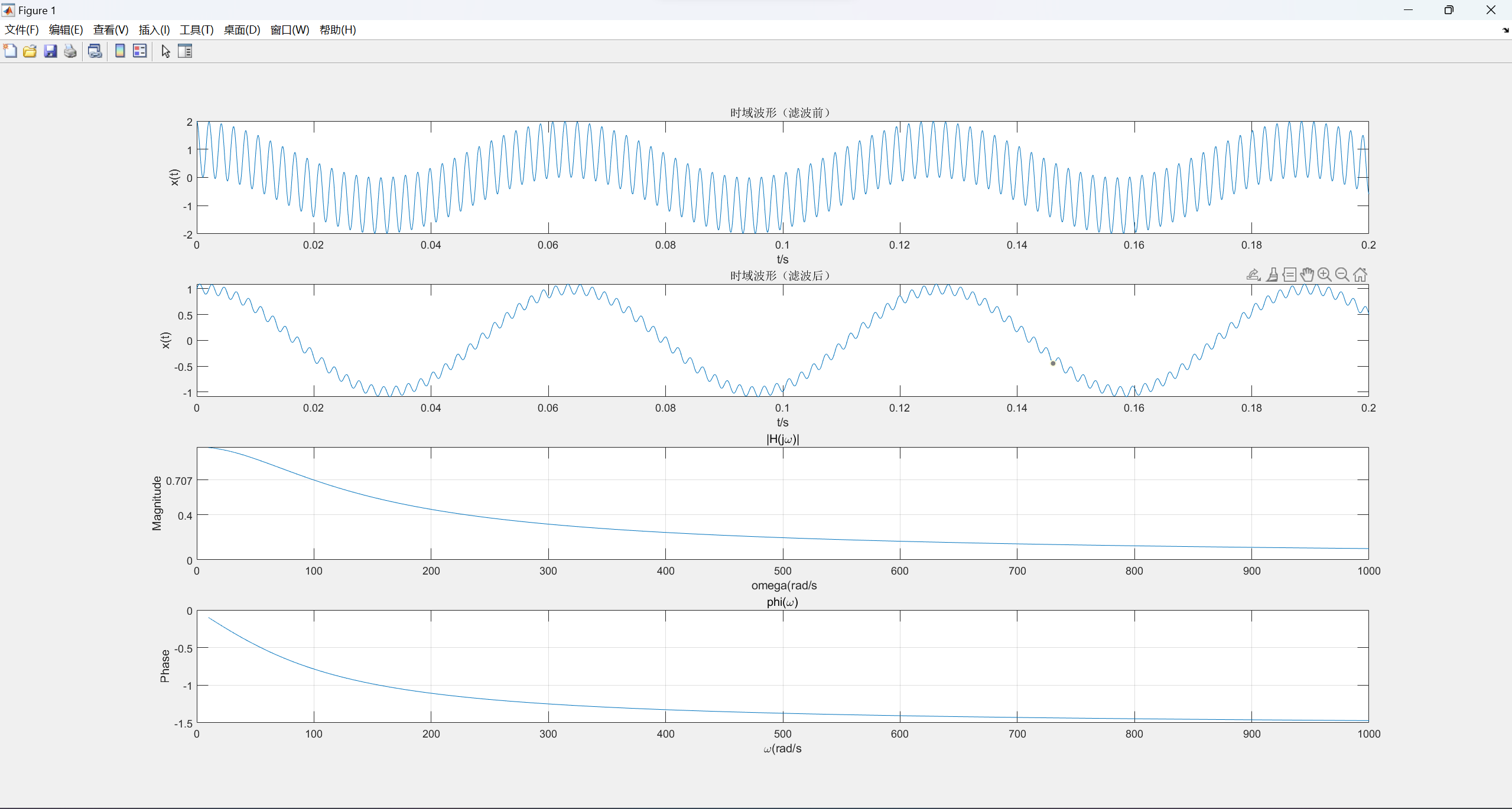Click Restore View home icon
Image resolution: width=1512 pixels, height=809 pixels.
coord(1360,275)
